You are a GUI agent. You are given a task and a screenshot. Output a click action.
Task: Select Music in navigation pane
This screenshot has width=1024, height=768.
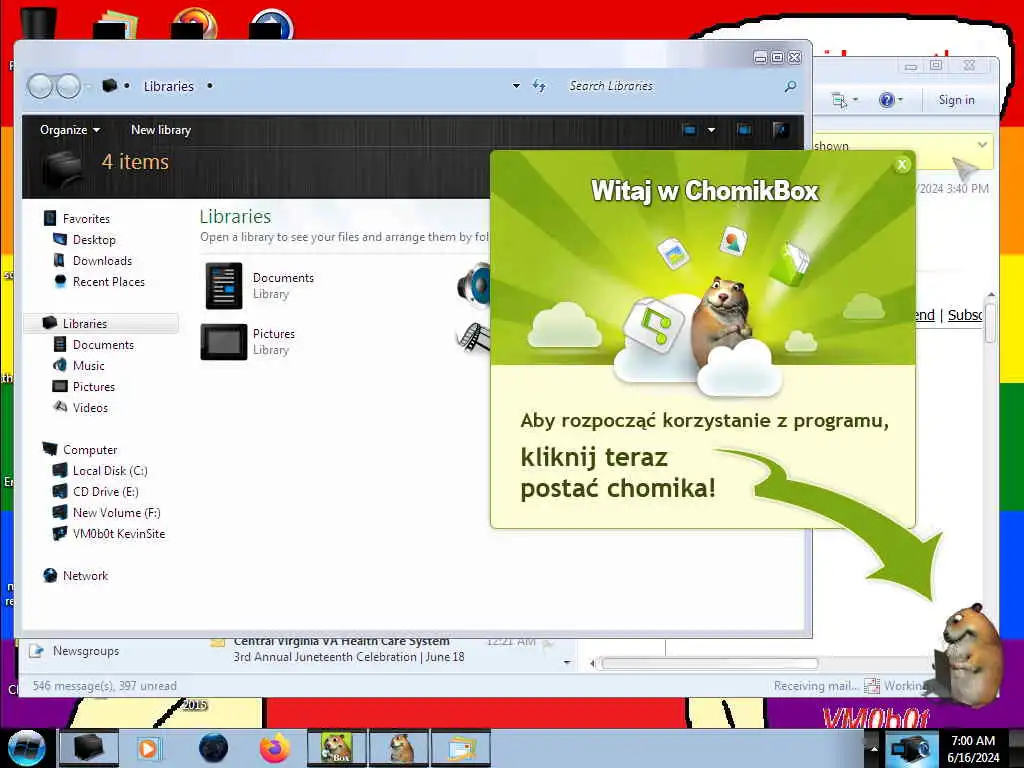(x=88, y=366)
